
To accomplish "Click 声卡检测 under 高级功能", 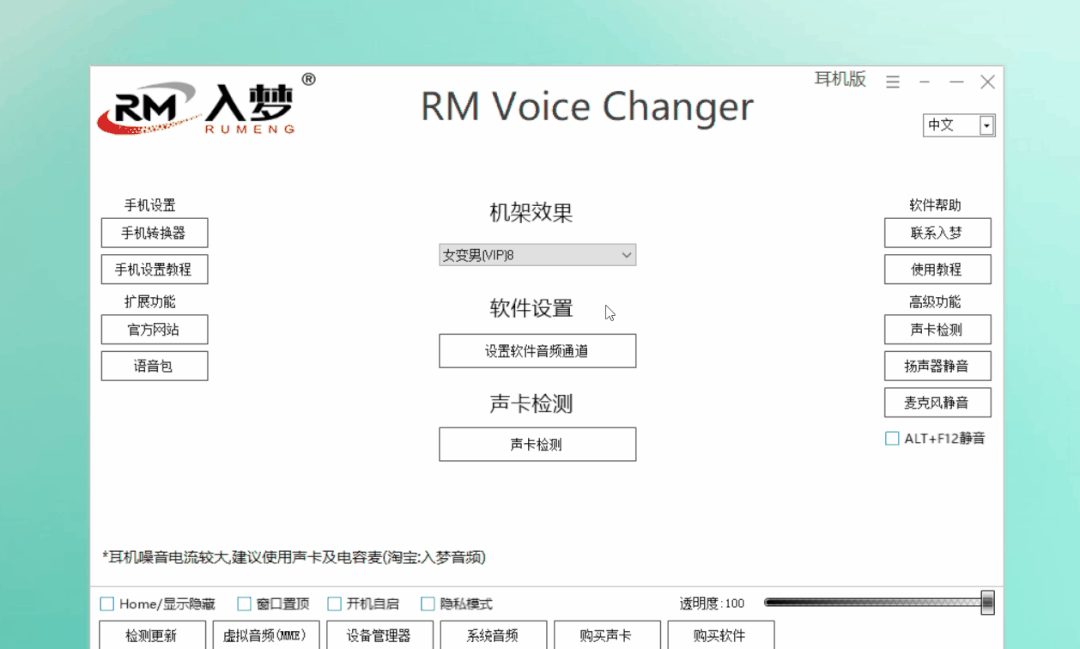I will (x=937, y=329).
